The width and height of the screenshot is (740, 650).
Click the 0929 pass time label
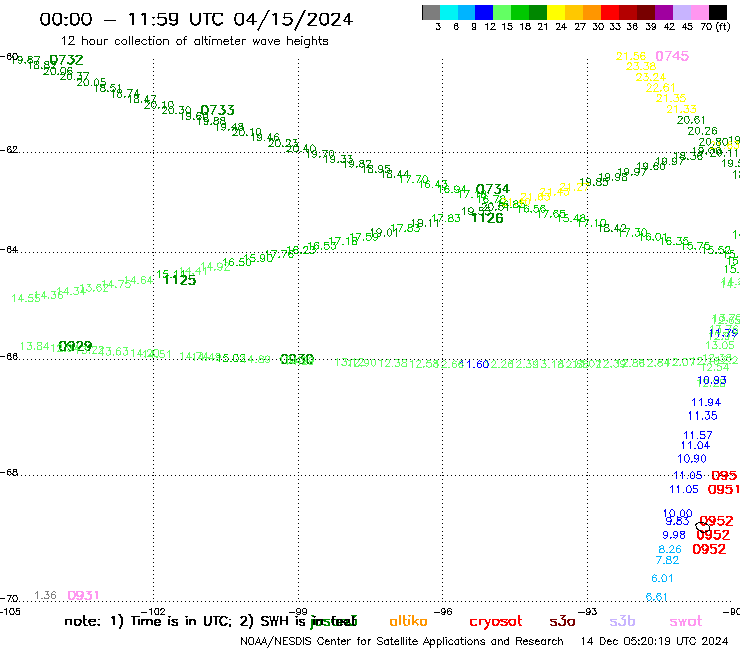(75, 346)
